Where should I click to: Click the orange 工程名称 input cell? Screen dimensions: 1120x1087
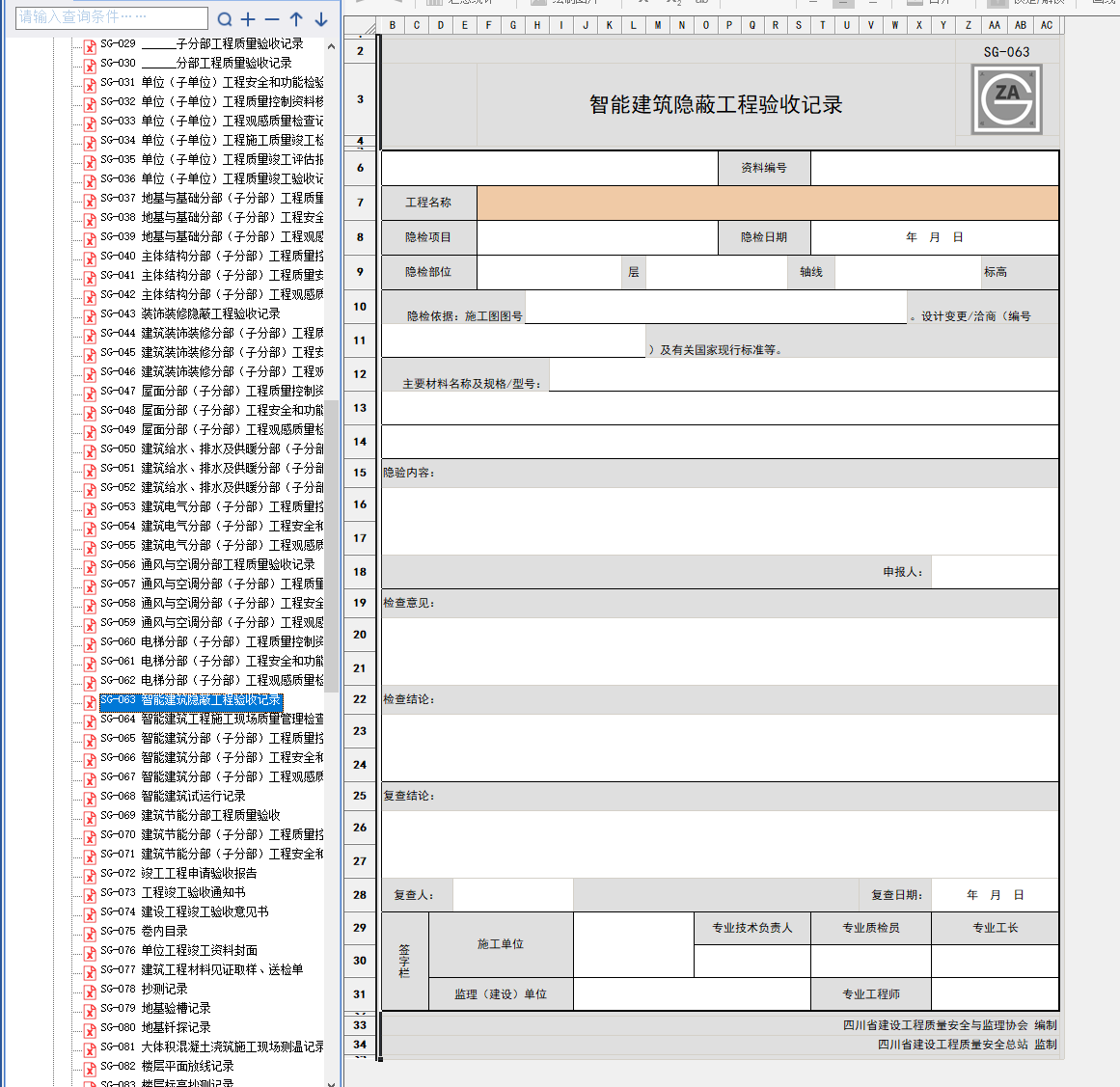coord(767,203)
